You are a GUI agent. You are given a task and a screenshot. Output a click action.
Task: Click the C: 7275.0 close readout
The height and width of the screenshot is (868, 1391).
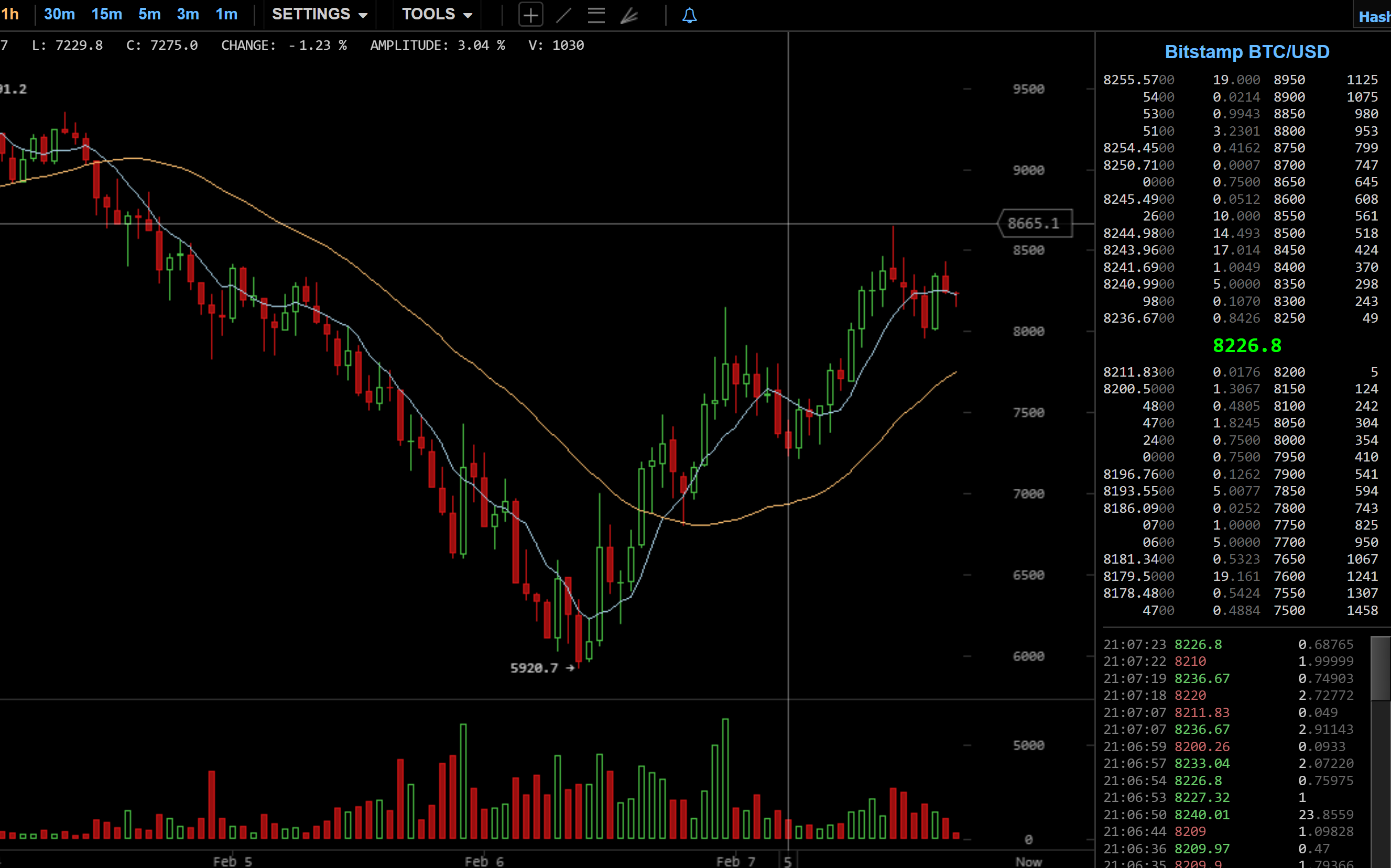click(x=162, y=46)
